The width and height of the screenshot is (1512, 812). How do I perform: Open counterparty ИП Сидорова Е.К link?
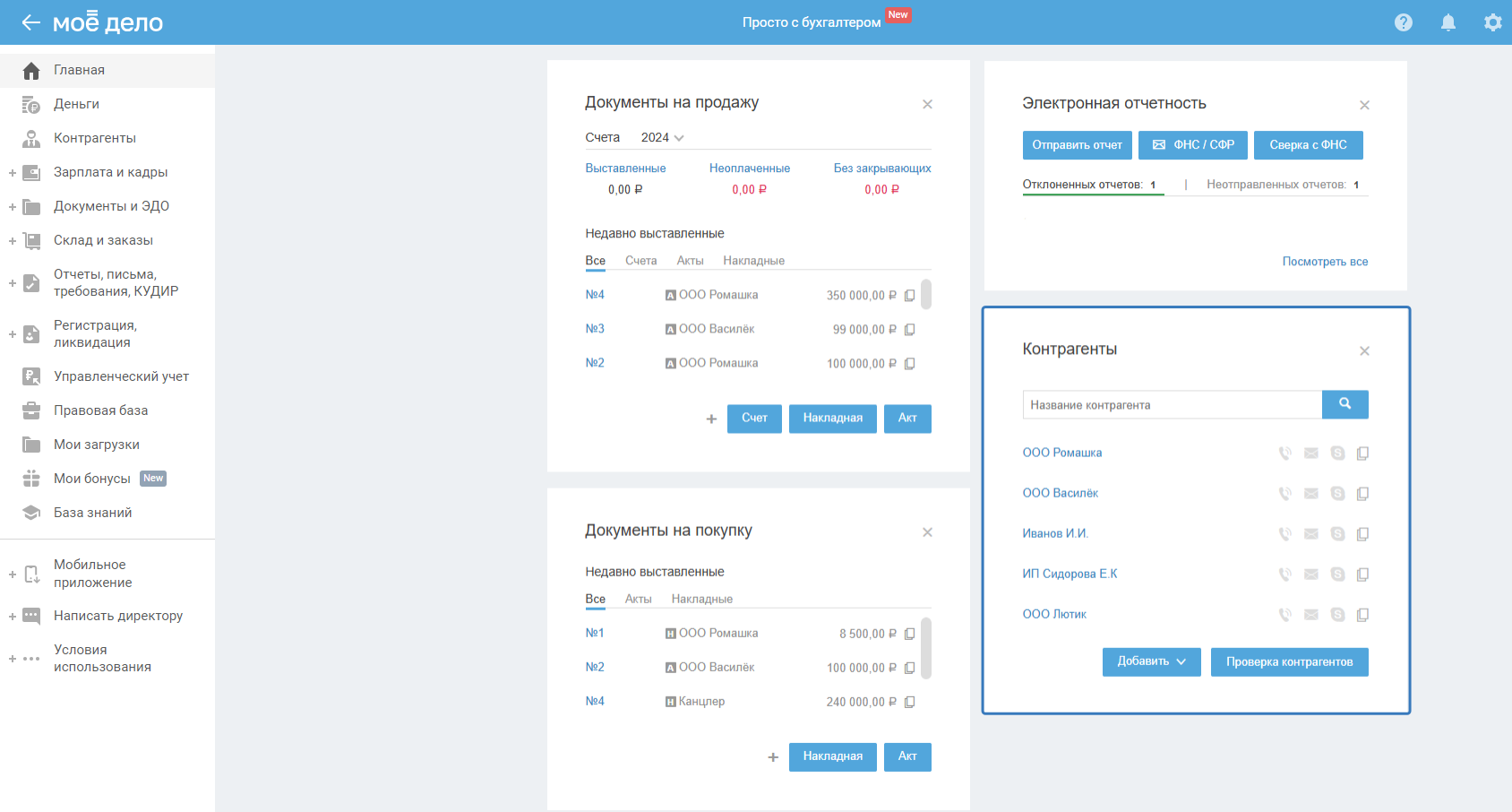tap(1070, 574)
